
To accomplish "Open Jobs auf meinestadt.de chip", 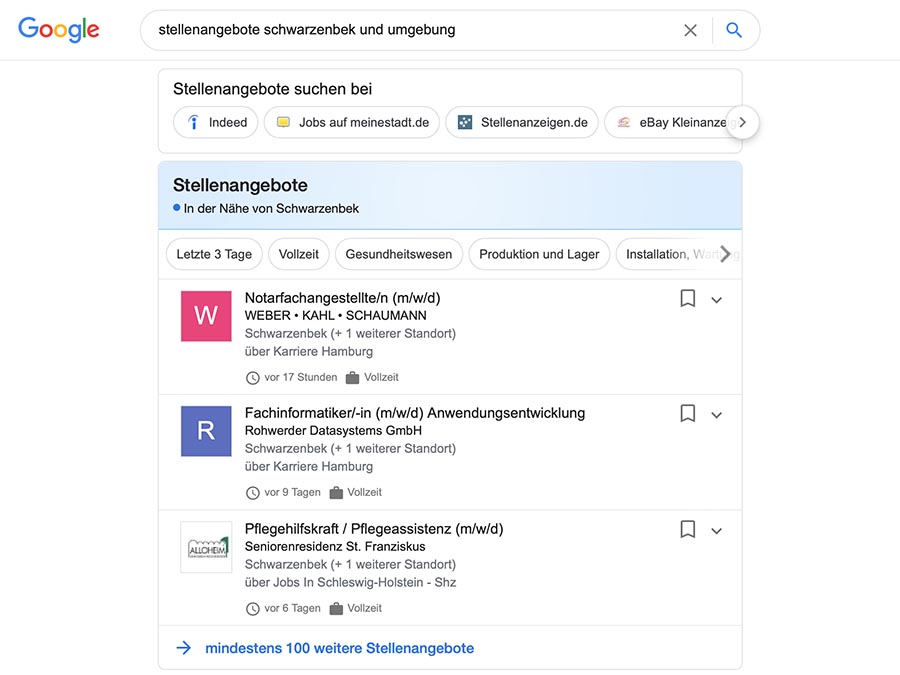I will tap(352, 122).
